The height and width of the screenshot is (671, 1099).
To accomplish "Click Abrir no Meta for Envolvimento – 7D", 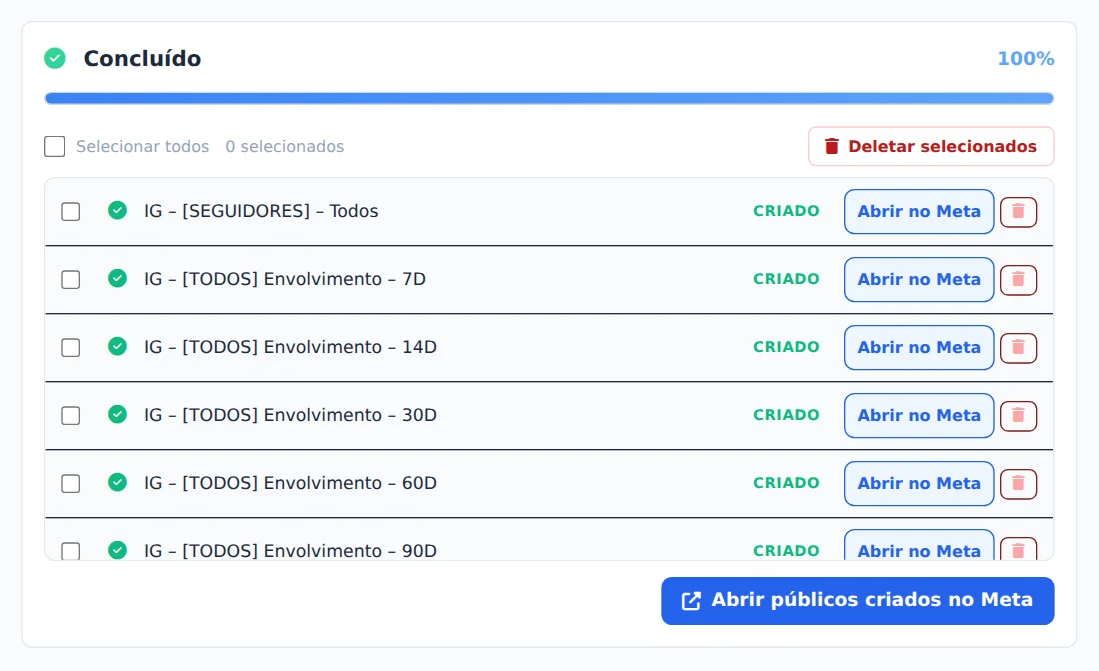I will (919, 280).
